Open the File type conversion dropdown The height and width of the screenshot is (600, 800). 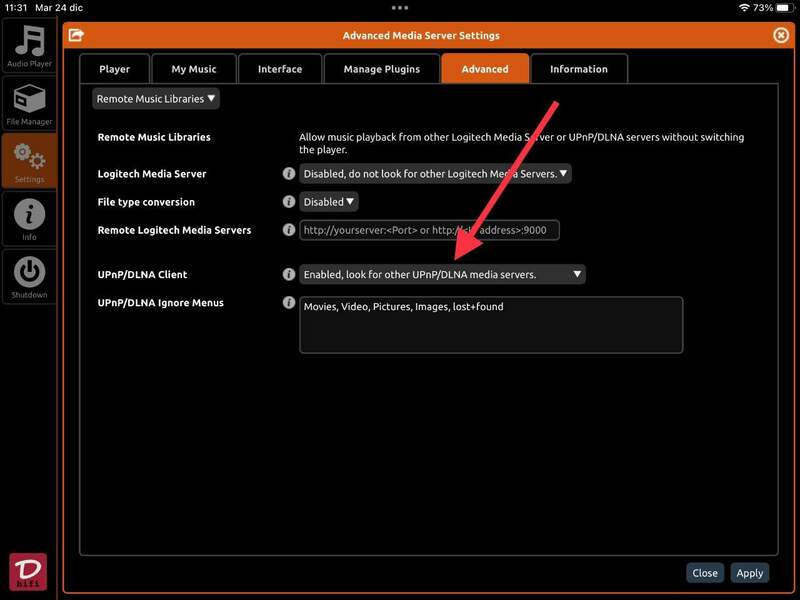(x=329, y=202)
